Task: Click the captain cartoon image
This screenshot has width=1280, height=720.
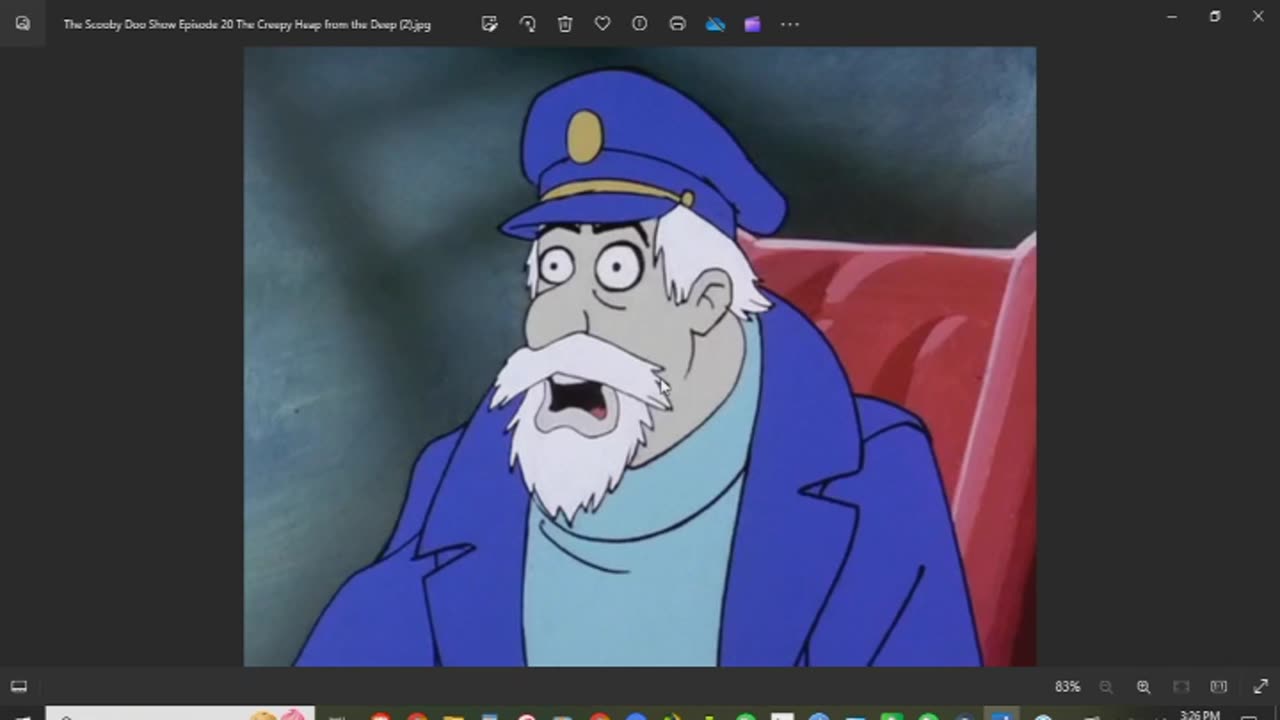Action: pos(640,356)
